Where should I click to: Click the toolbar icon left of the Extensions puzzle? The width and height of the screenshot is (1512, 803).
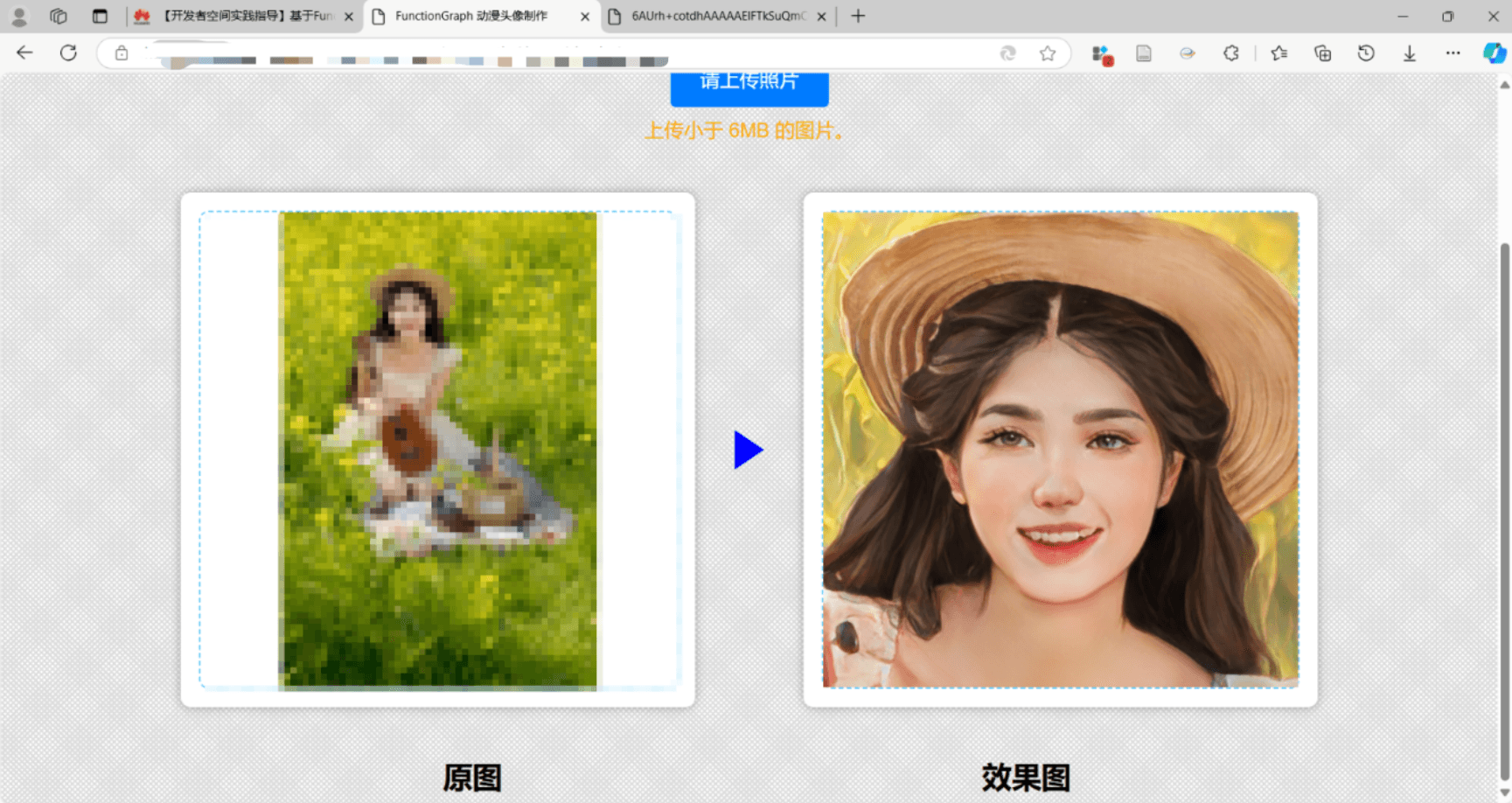[1187, 53]
